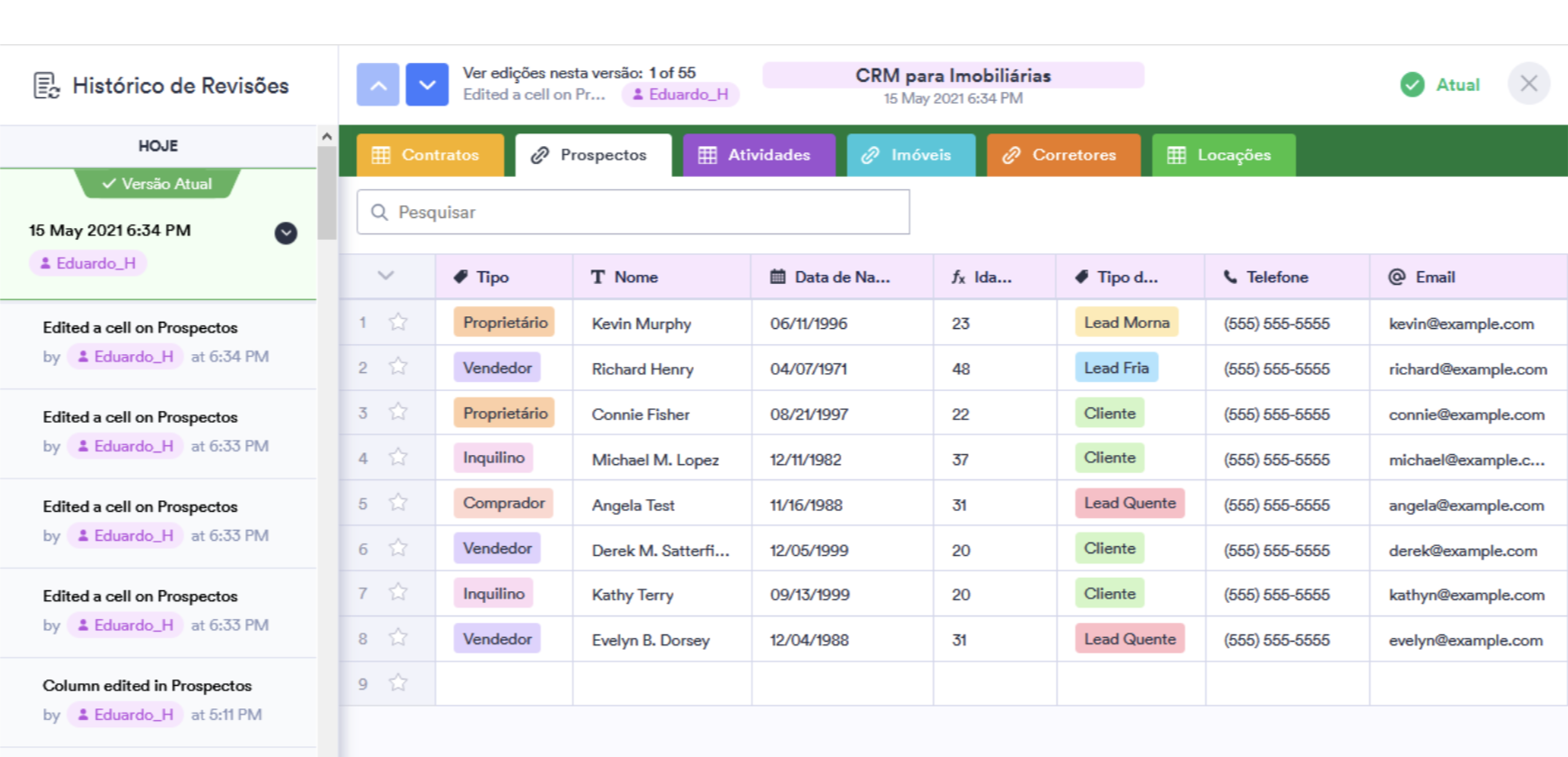Viewport: 1568px width, 757px height.
Task: Click the Ida... formula column header
Action: point(995,277)
